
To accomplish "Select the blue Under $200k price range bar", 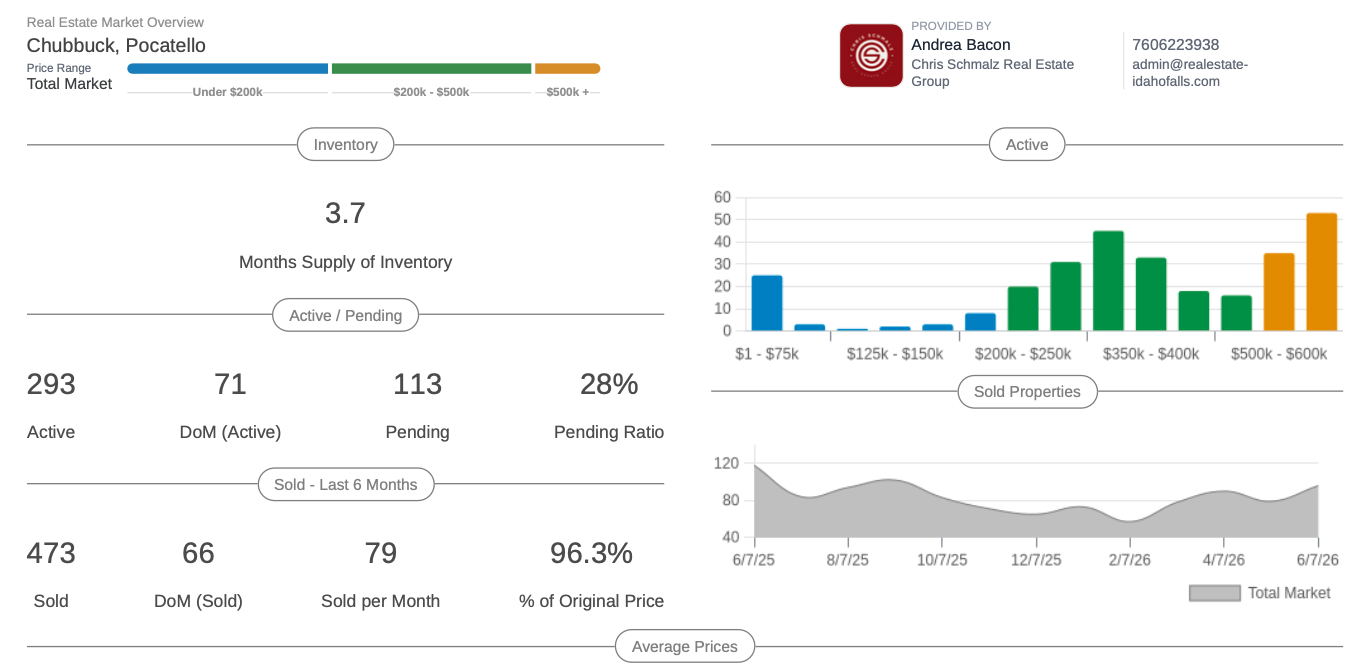I will tap(228, 69).
